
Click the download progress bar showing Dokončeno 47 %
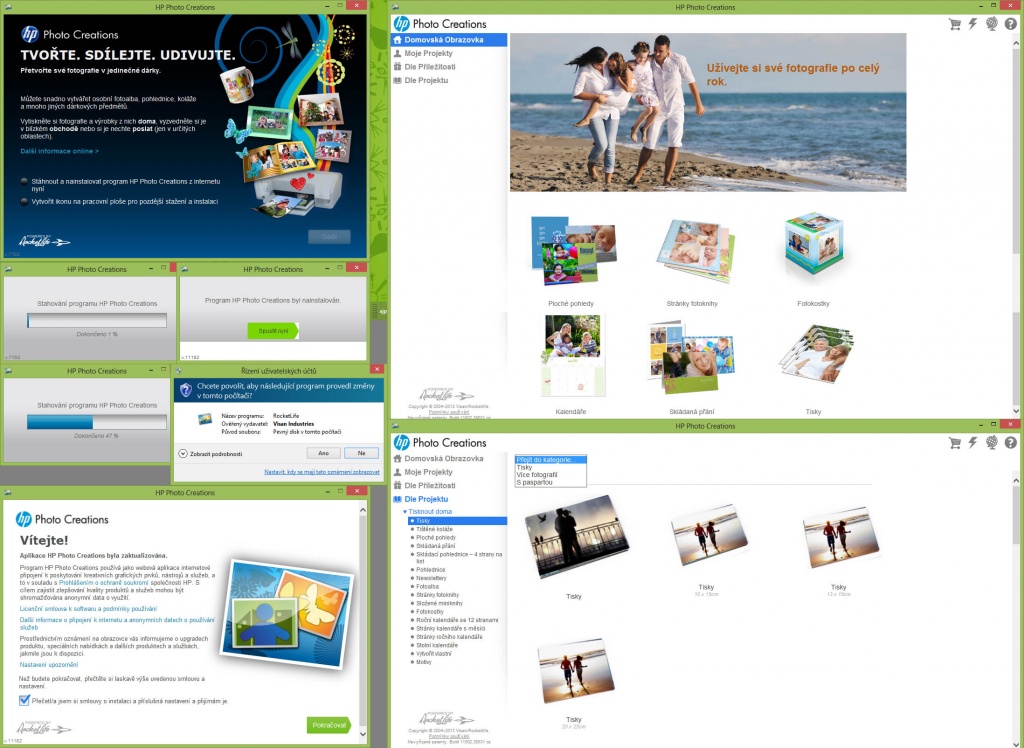pyautogui.click(x=97, y=422)
